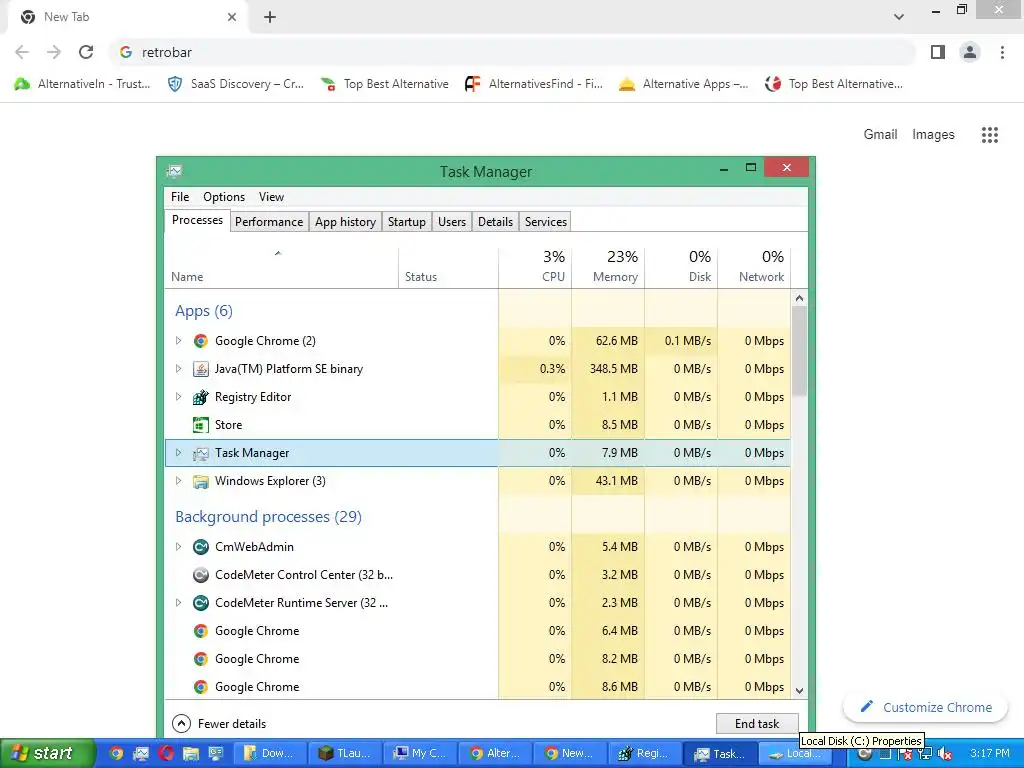Switch to the Services tab
Viewport: 1024px width, 768px height.
(x=546, y=222)
